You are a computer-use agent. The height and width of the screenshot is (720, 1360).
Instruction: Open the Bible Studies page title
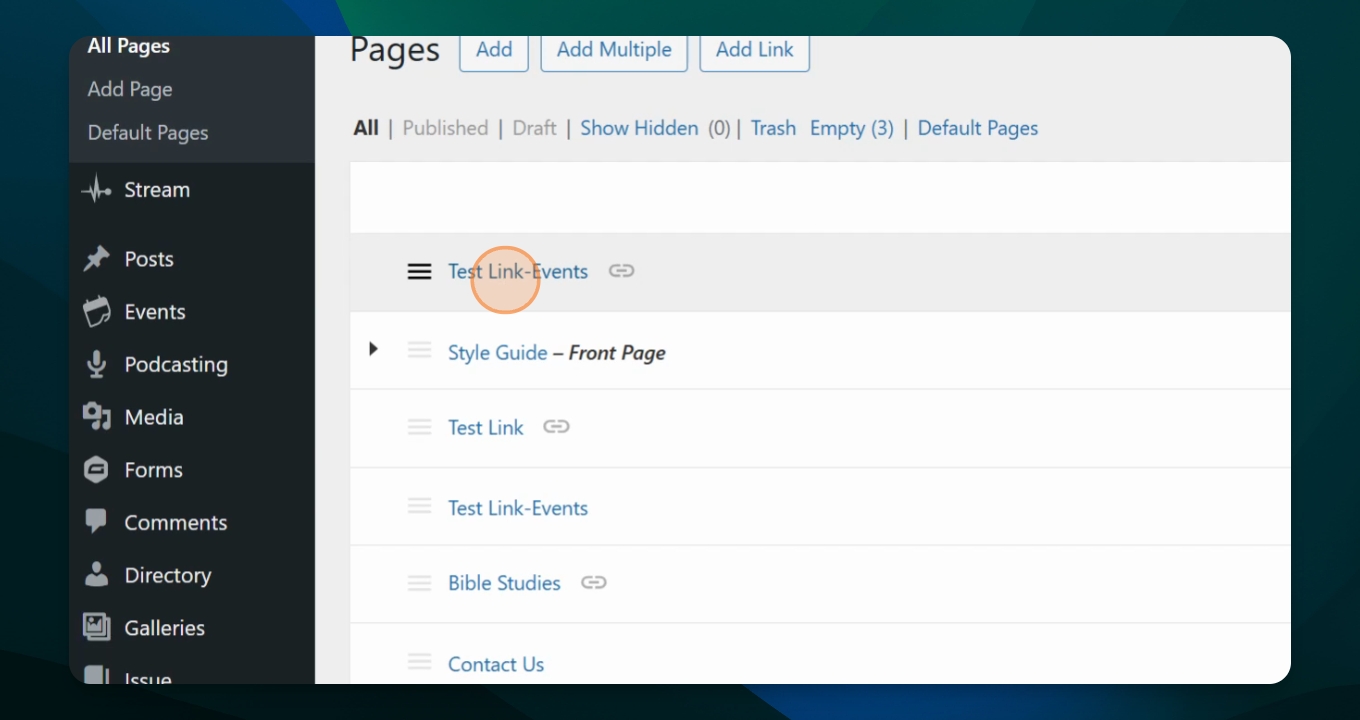[x=504, y=583]
